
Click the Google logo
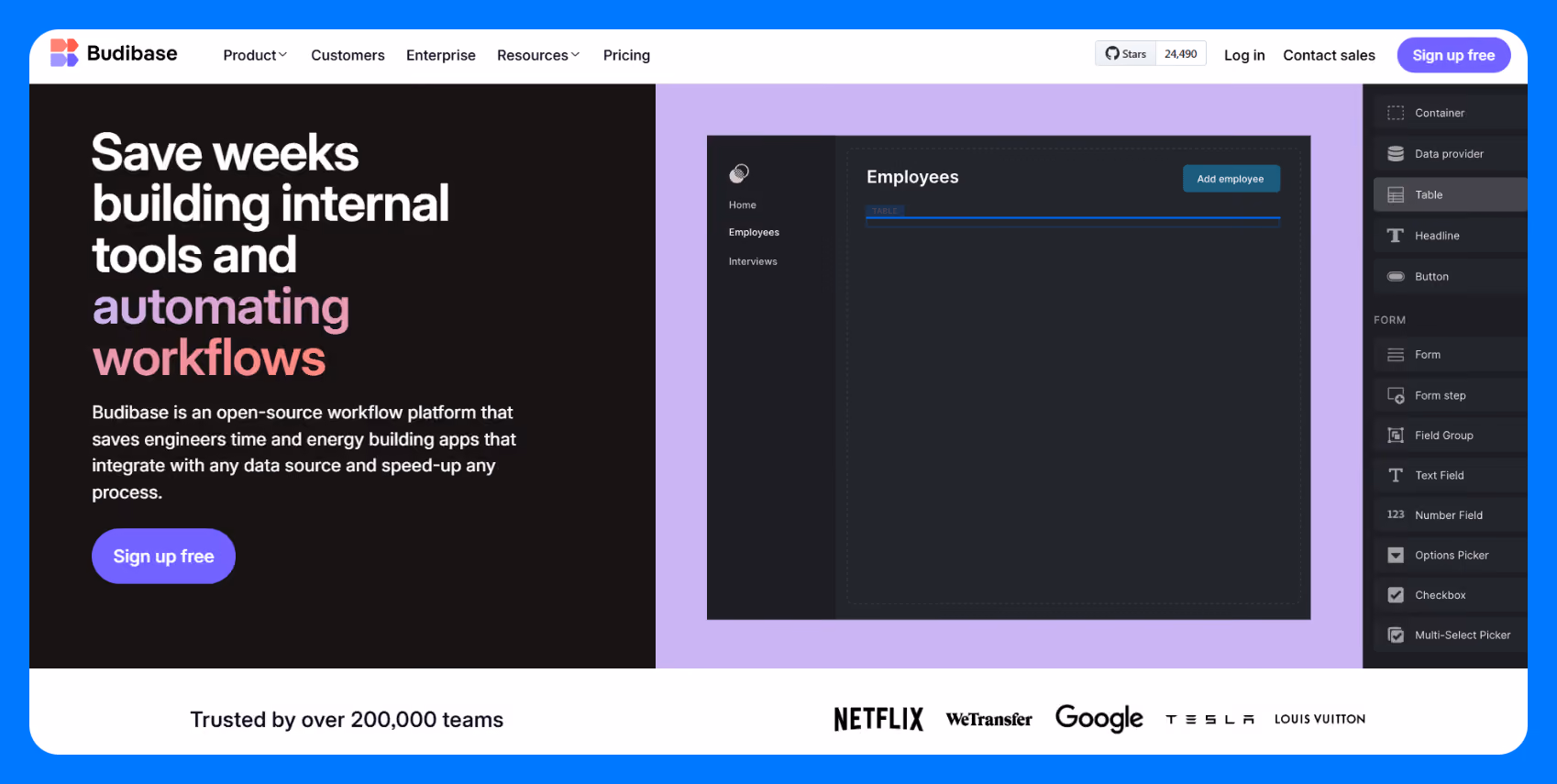(x=1099, y=719)
